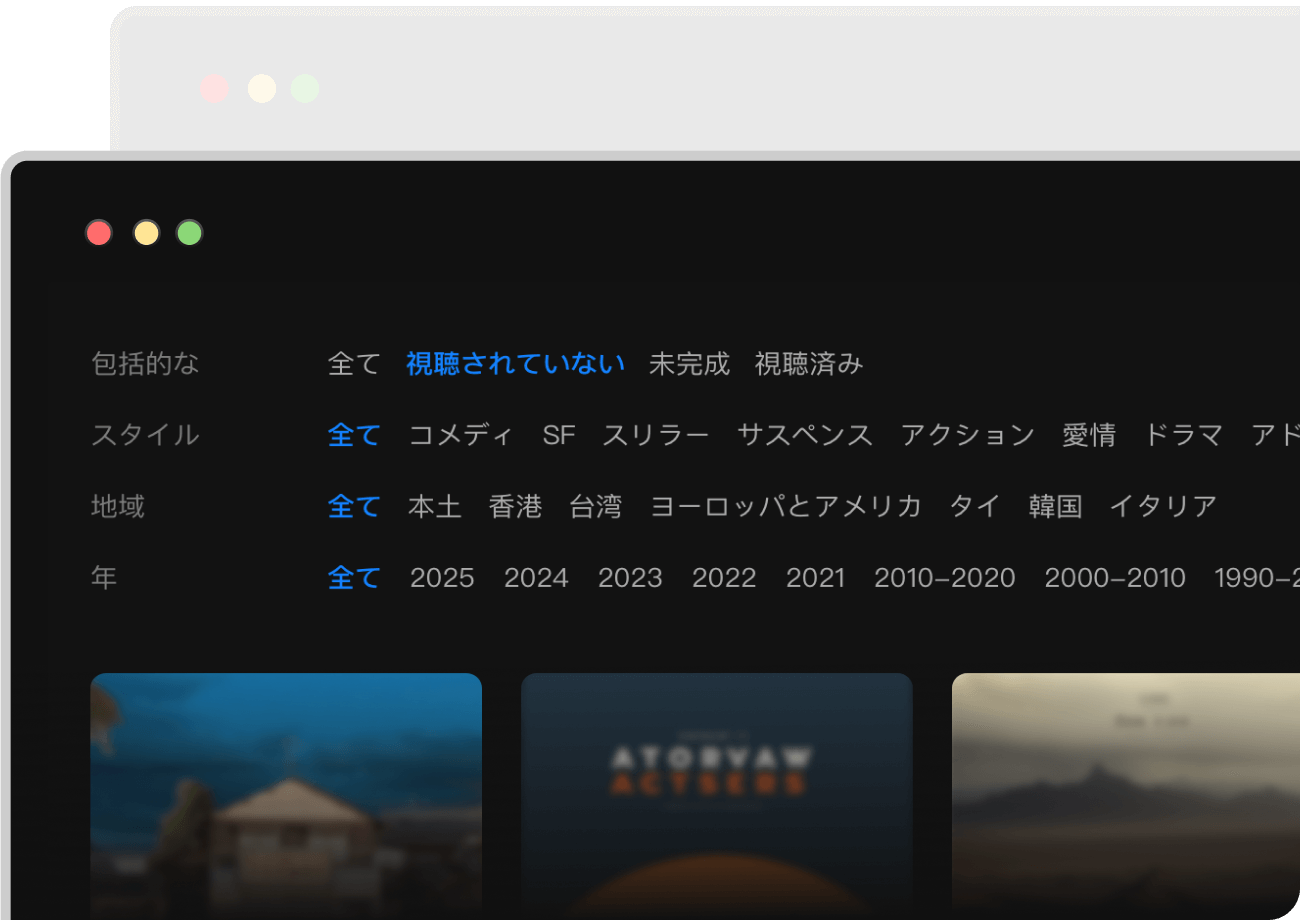Filter by 未完成 watch status
Image resolution: width=1300 pixels, height=920 pixels.
coord(689,364)
